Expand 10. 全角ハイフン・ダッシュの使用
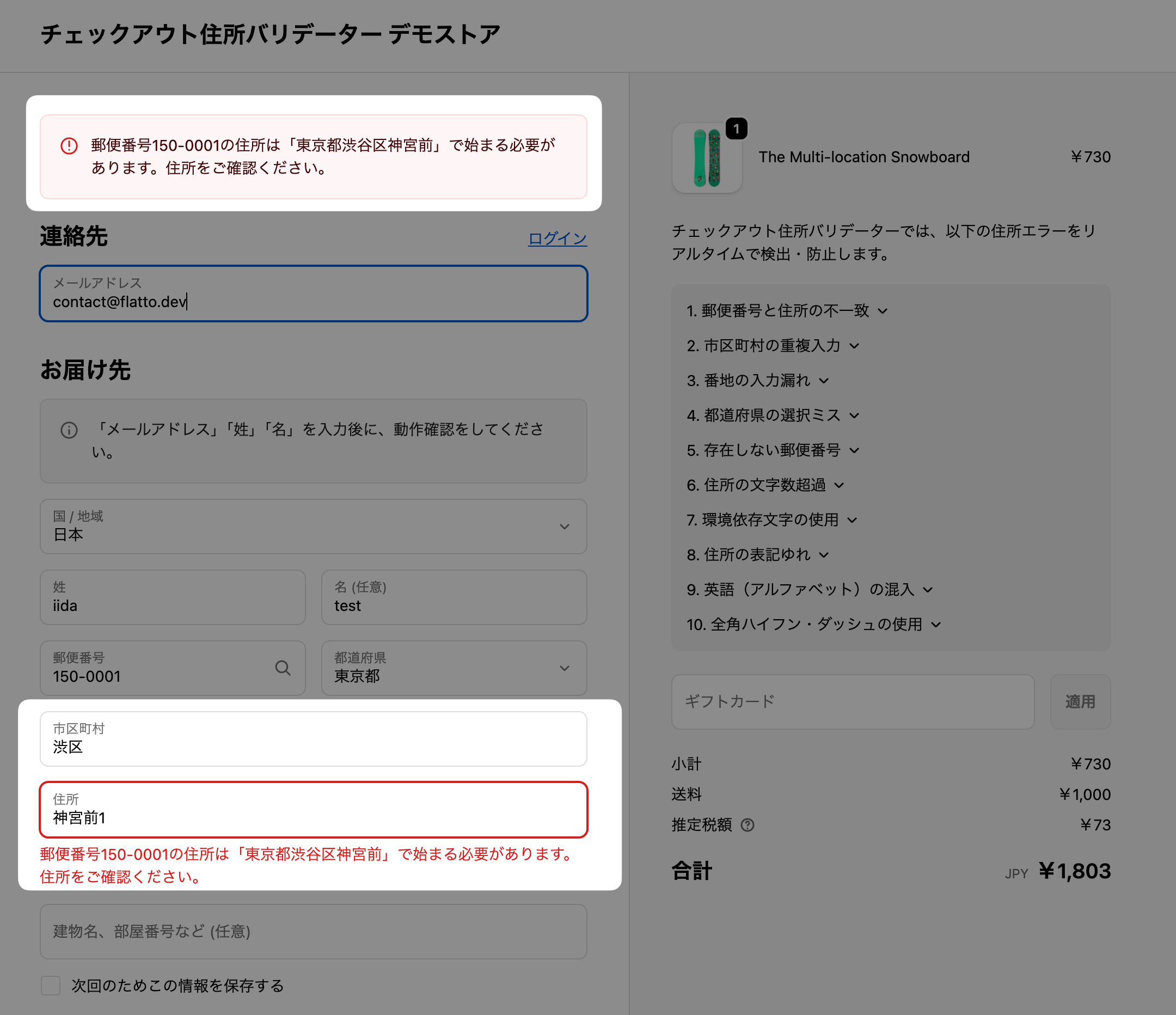 (x=813, y=625)
